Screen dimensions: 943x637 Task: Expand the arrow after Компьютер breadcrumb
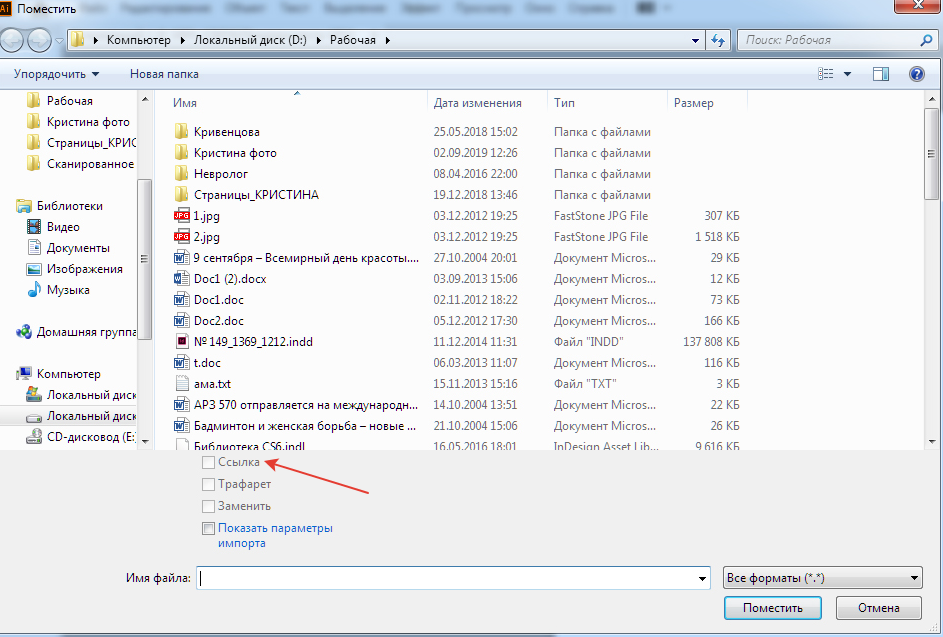click(182, 40)
